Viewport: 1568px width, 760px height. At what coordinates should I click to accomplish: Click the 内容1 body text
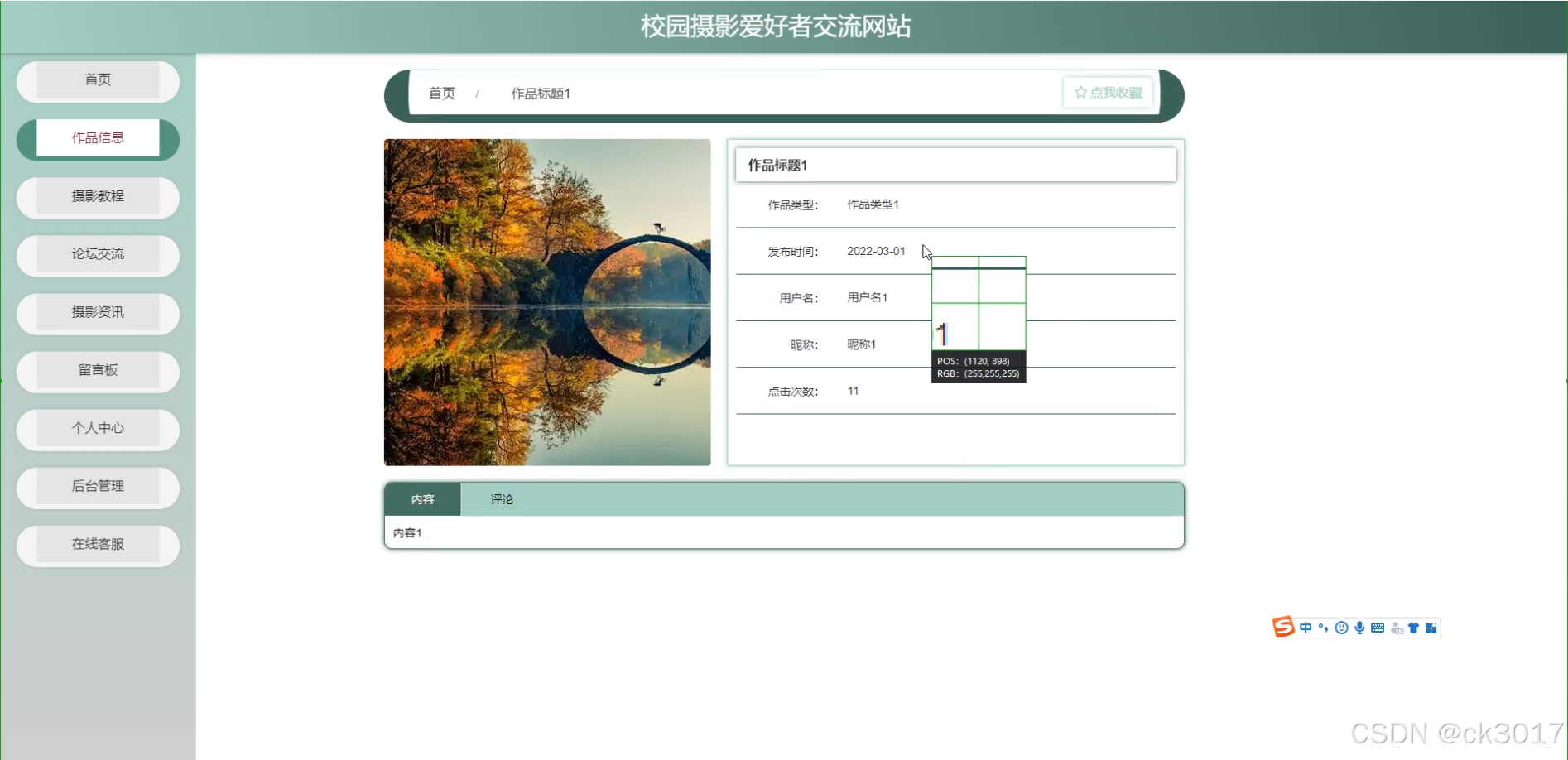point(407,533)
